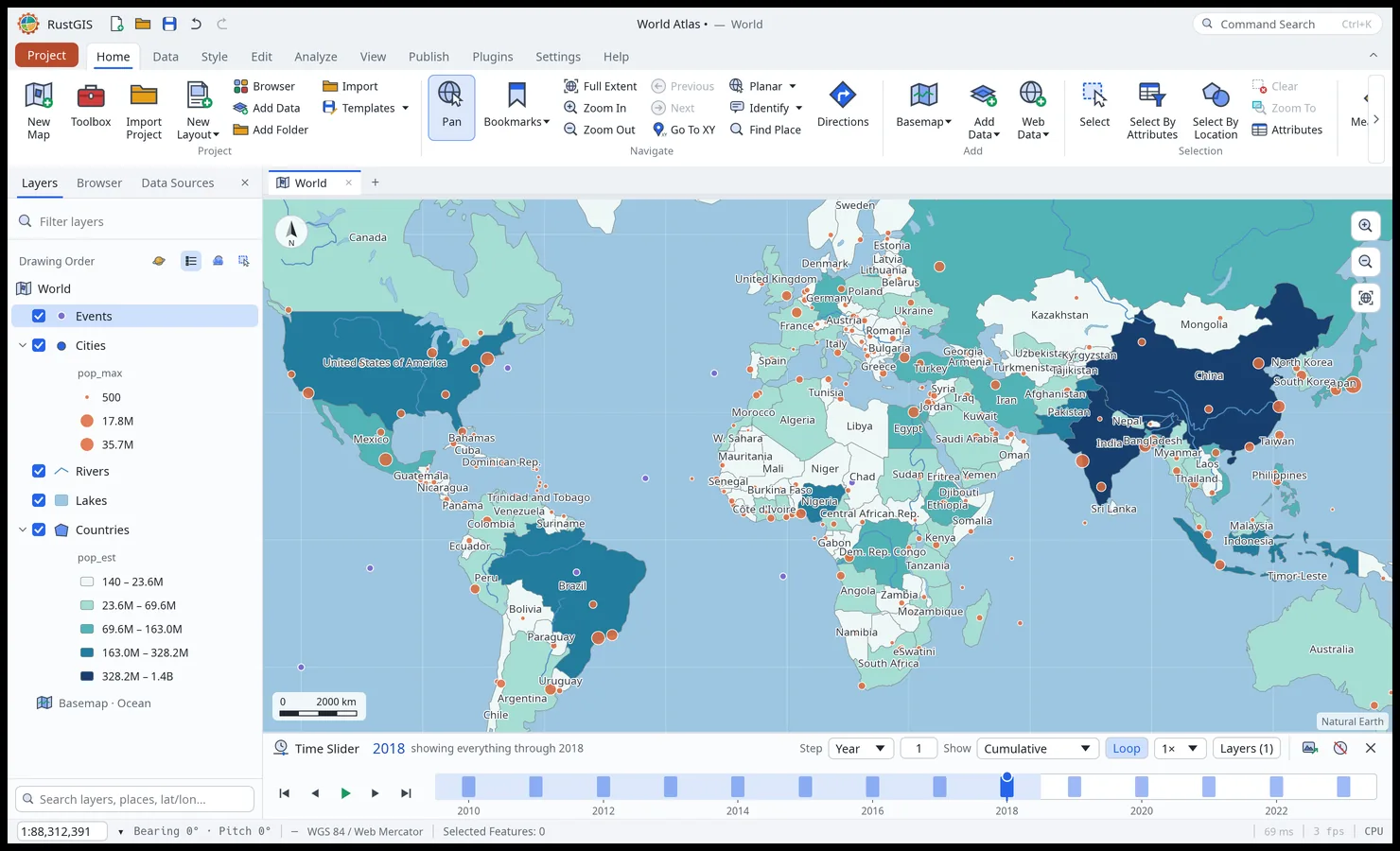Screen dimensions: 1400x851
Task: Click the Filter layers input field
Action: tap(135, 221)
